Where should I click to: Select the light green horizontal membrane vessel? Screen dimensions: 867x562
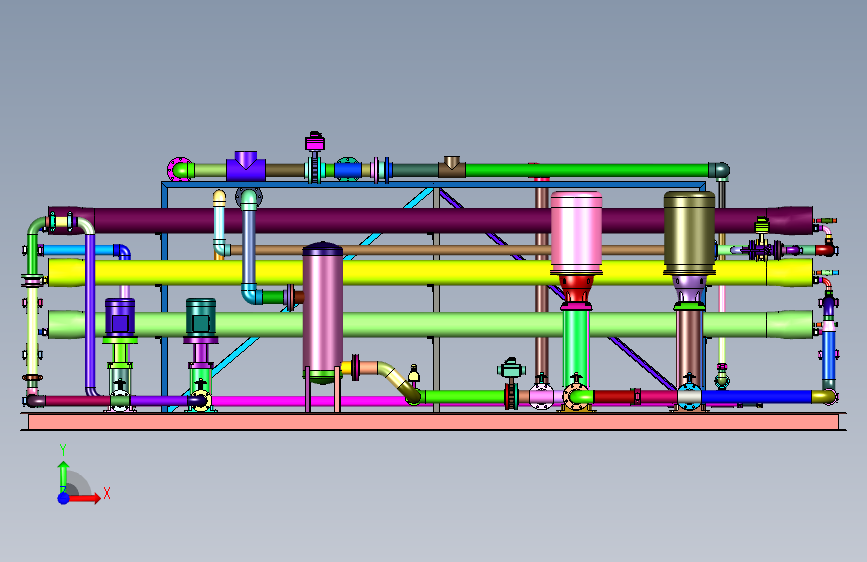click(431, 325)
